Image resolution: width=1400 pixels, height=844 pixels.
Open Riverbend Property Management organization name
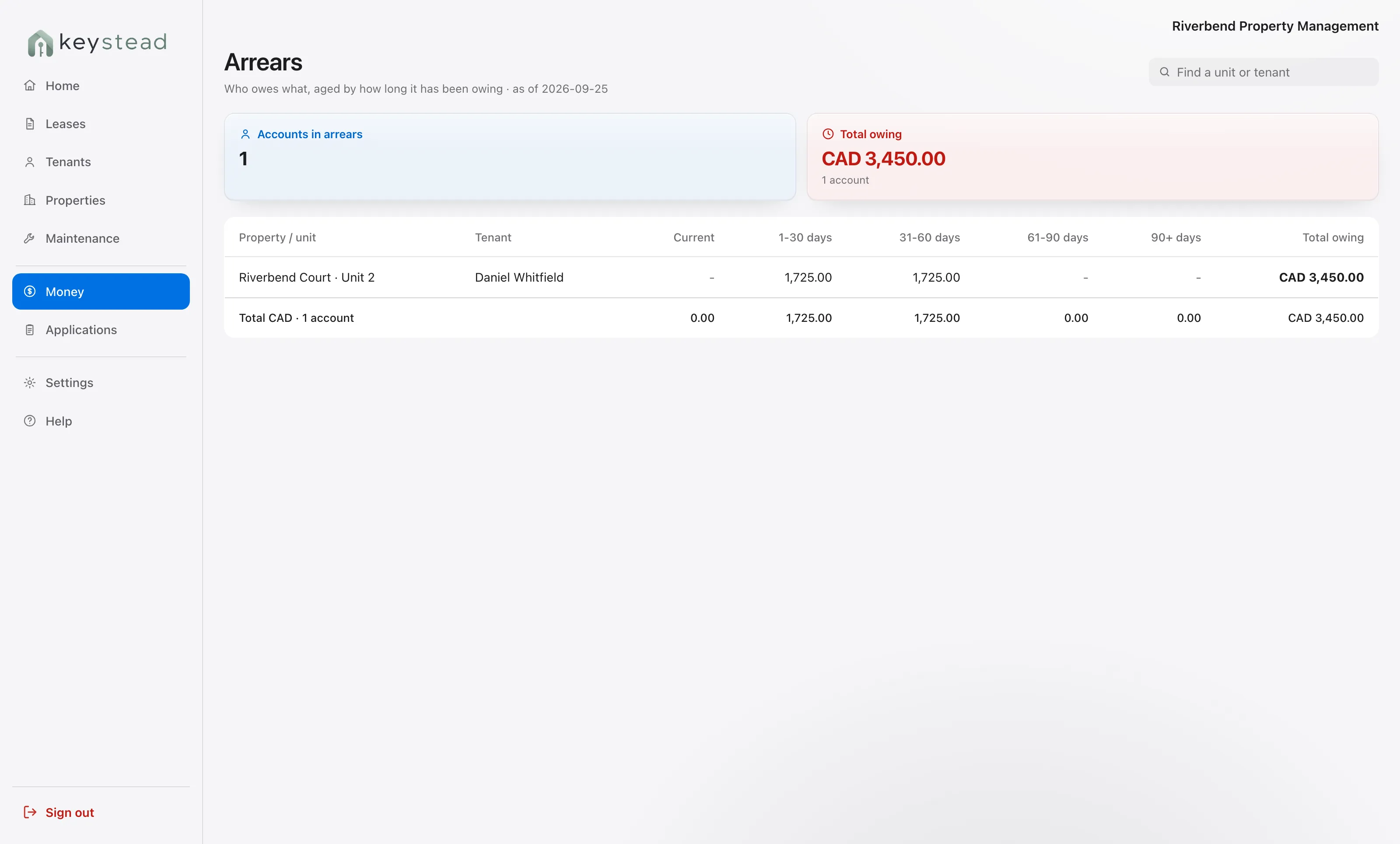click(x=1275, y=26)
